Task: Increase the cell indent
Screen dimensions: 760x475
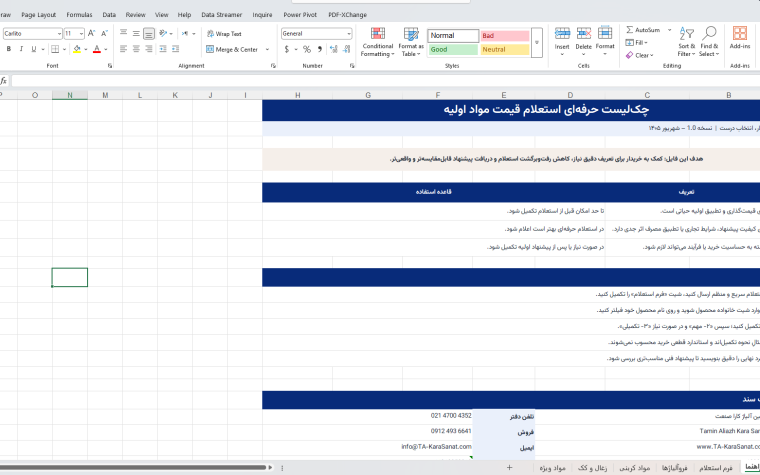Action: point(175,49)
